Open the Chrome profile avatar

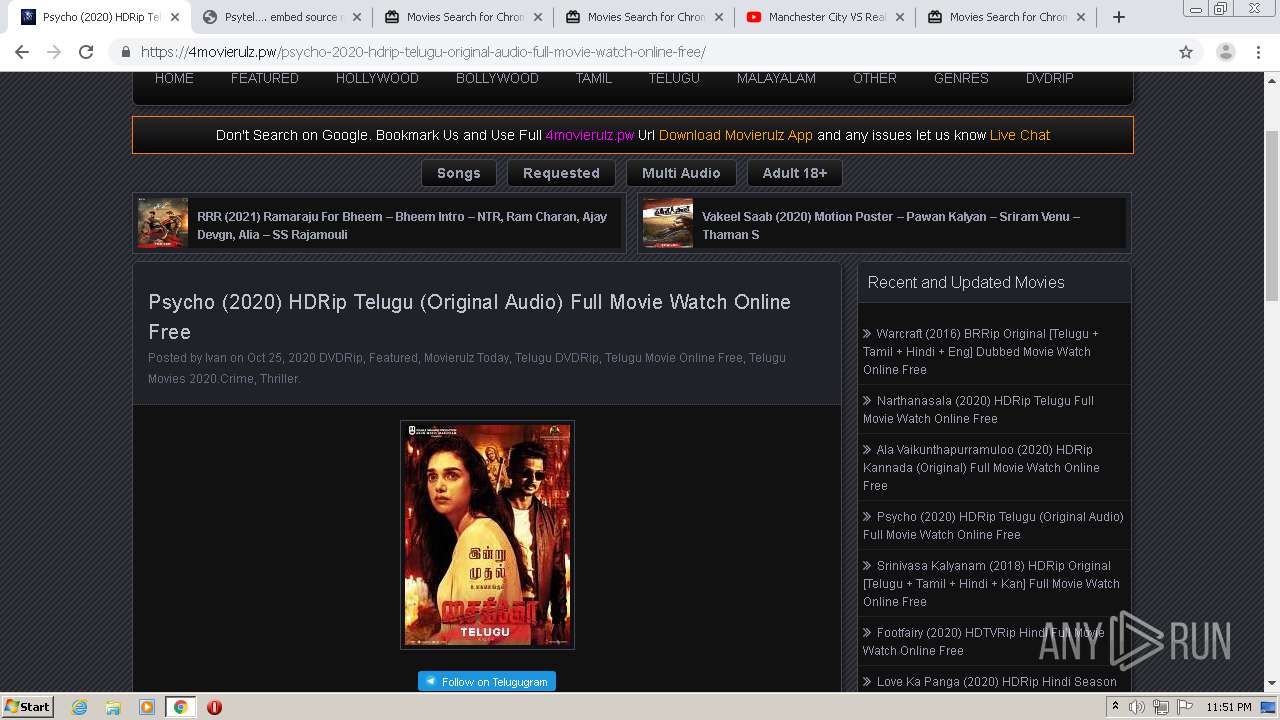[x=1225, y=52]
